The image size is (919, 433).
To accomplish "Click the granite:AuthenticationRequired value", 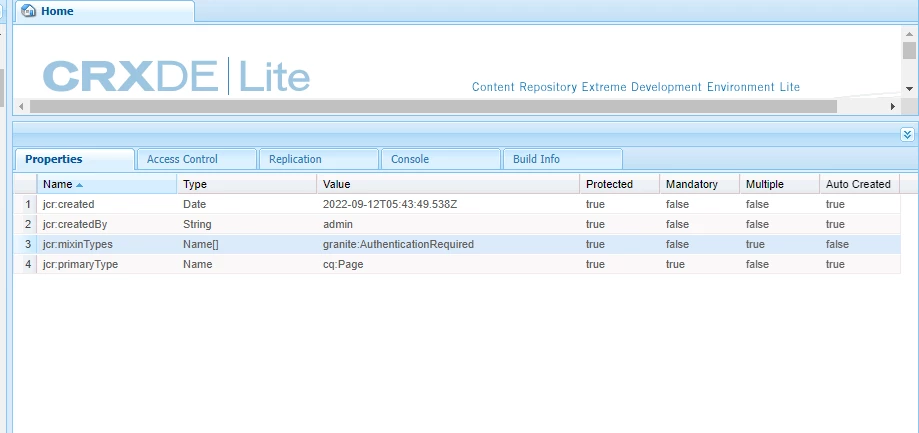I will 398,244.
